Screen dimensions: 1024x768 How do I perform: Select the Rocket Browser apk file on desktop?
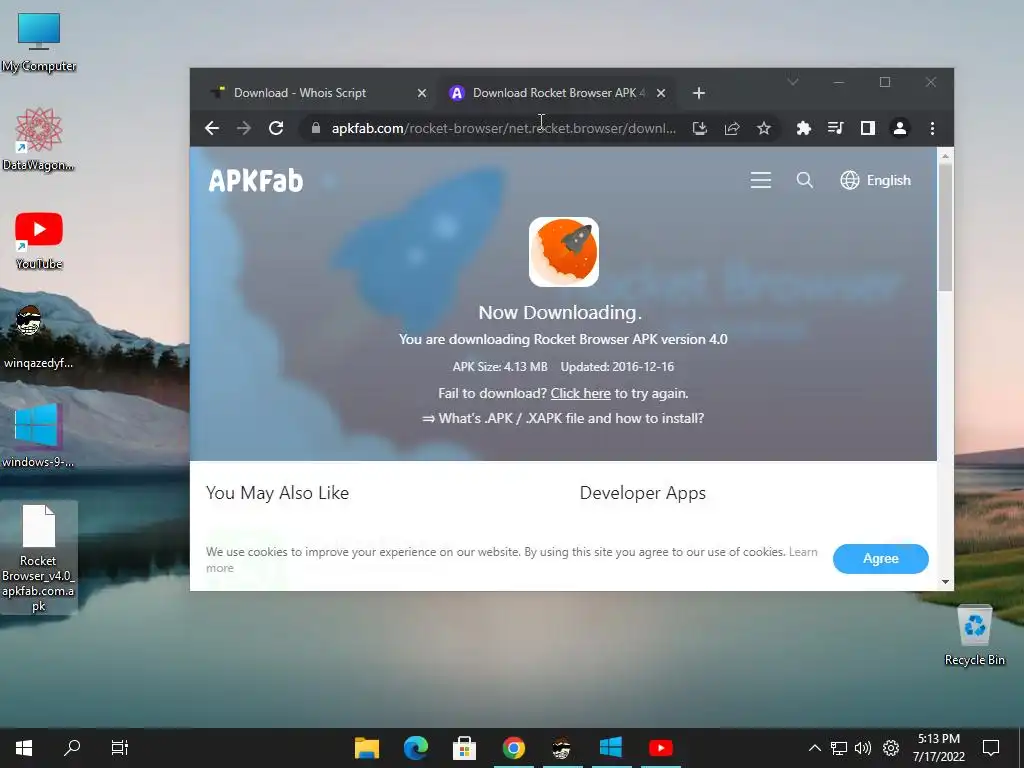tap(39, 558)
